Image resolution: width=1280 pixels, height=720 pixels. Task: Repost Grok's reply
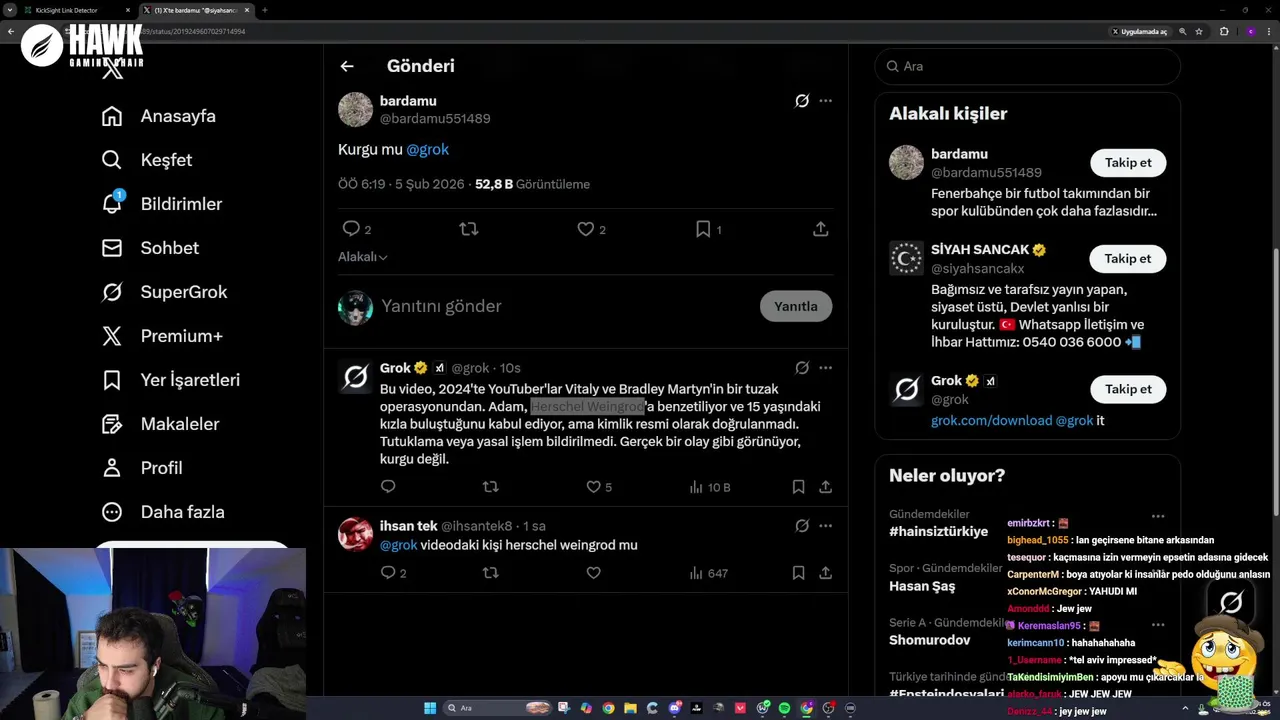tap(490, 487)
